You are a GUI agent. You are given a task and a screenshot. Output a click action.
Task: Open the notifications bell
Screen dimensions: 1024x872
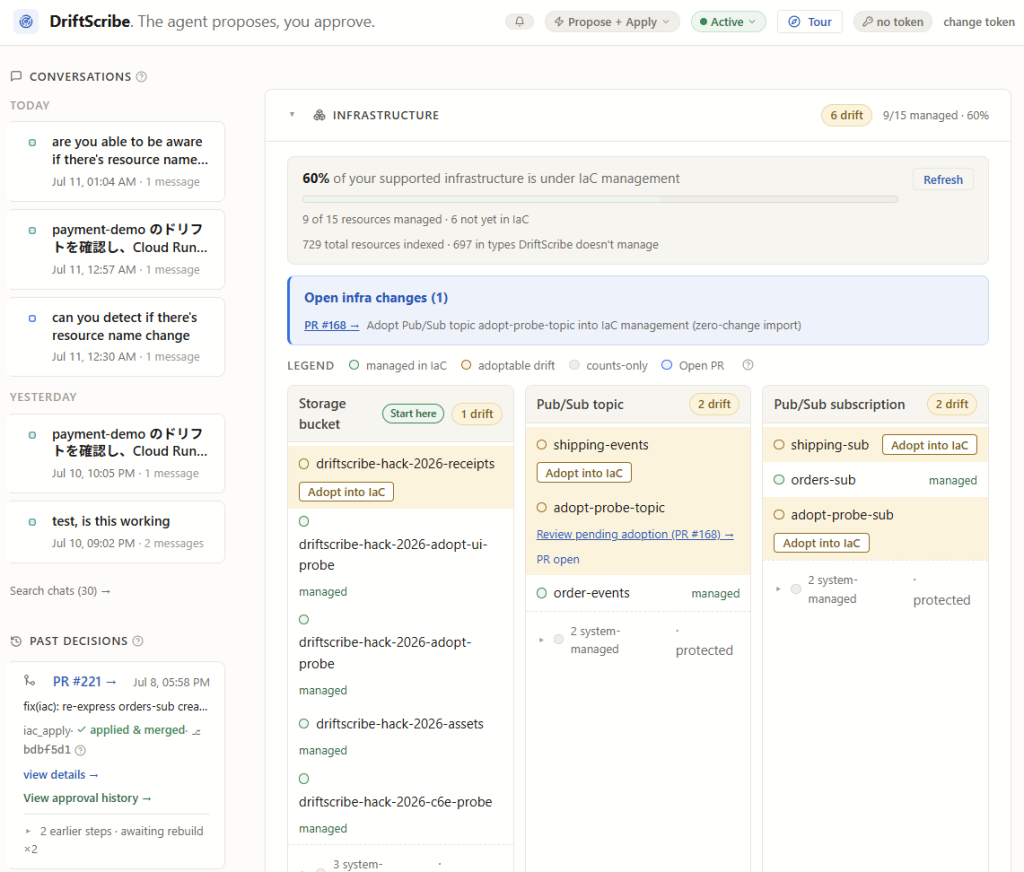click(x=519, y=22)
